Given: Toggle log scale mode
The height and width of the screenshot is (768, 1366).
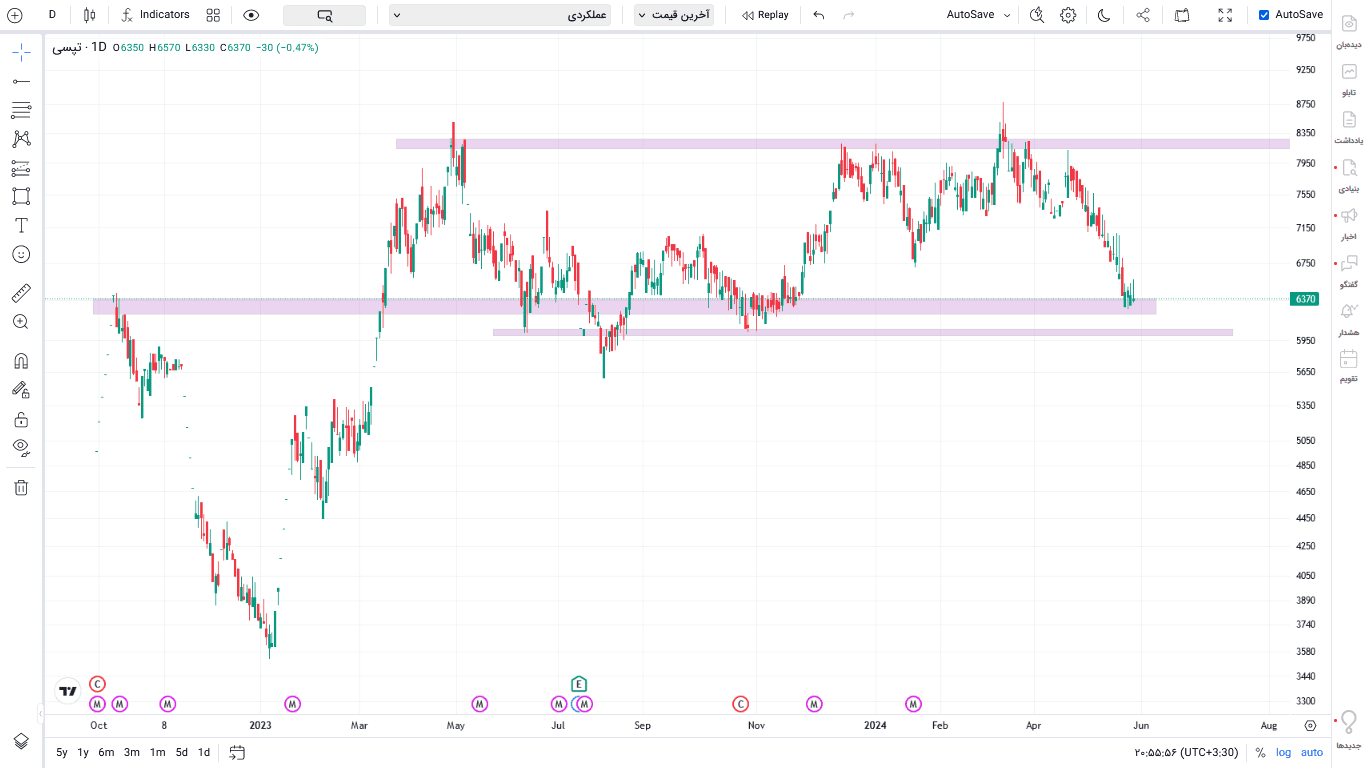Looking at the screenshot, I should pos(1283,752).
